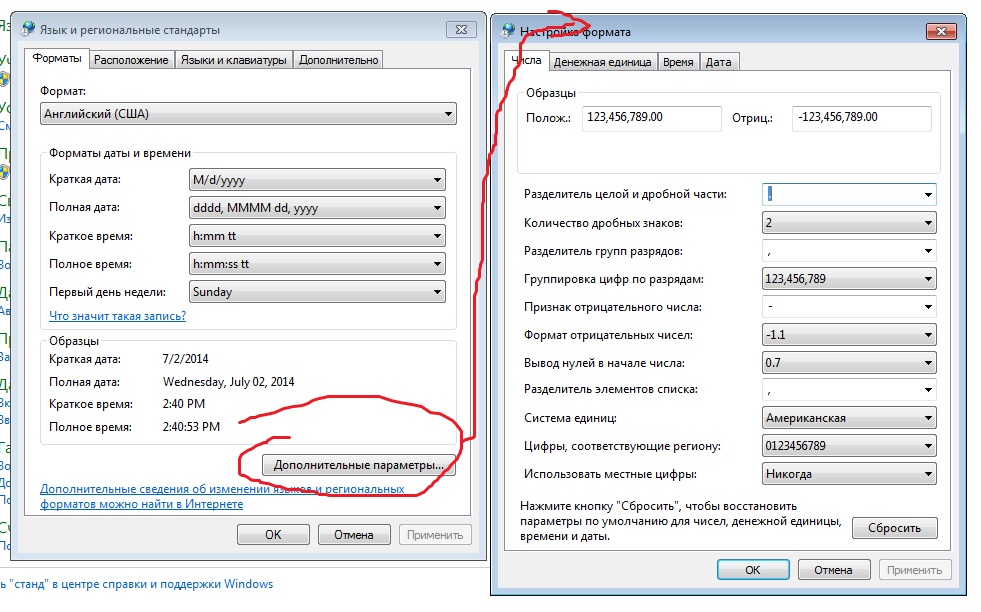Switch to the Языки и клавиатуры tab
Viewport: 981px width, 612px height.
[233, 60]
